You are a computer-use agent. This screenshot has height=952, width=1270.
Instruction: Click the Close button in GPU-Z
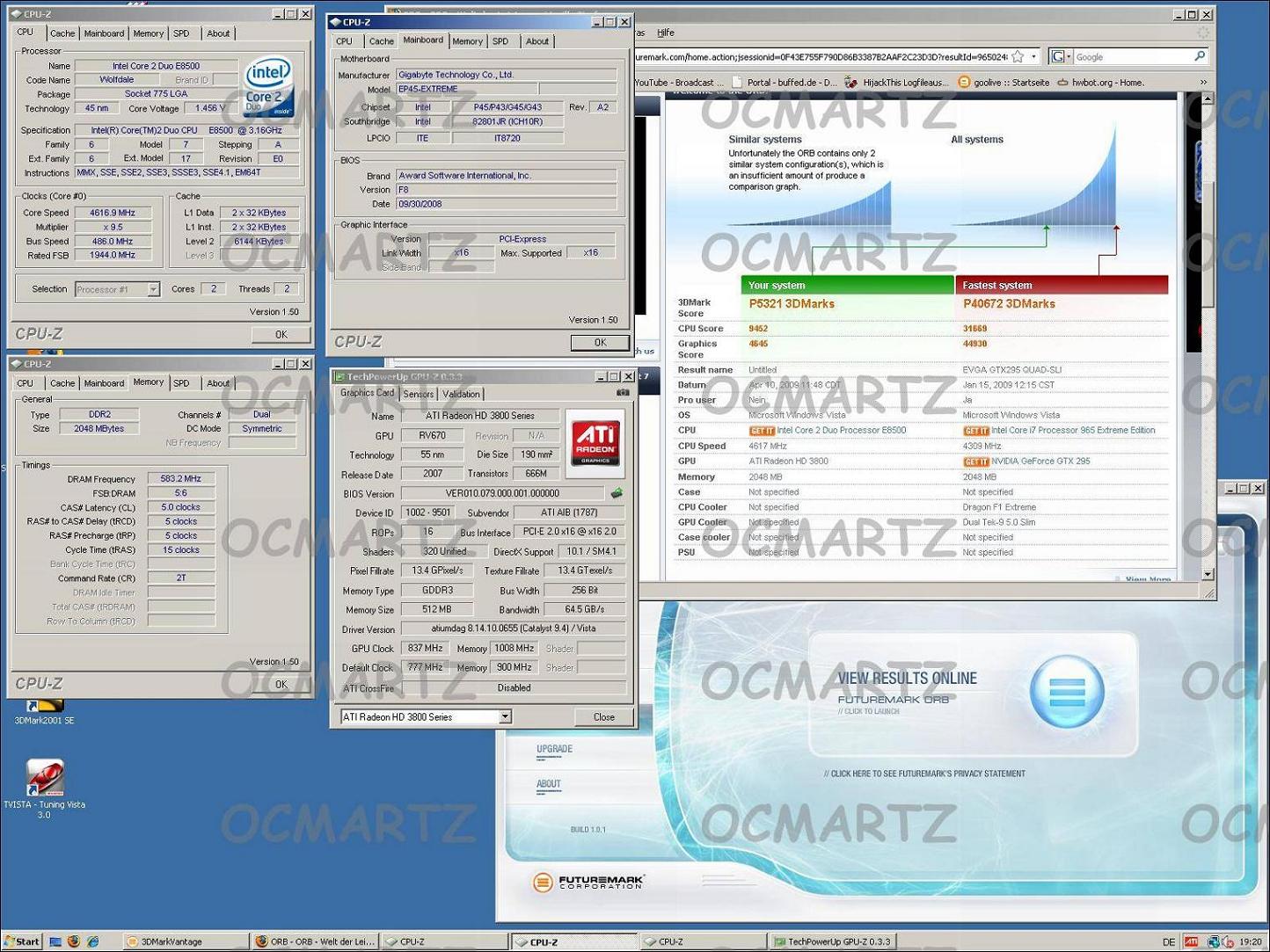tap(604, 717)
